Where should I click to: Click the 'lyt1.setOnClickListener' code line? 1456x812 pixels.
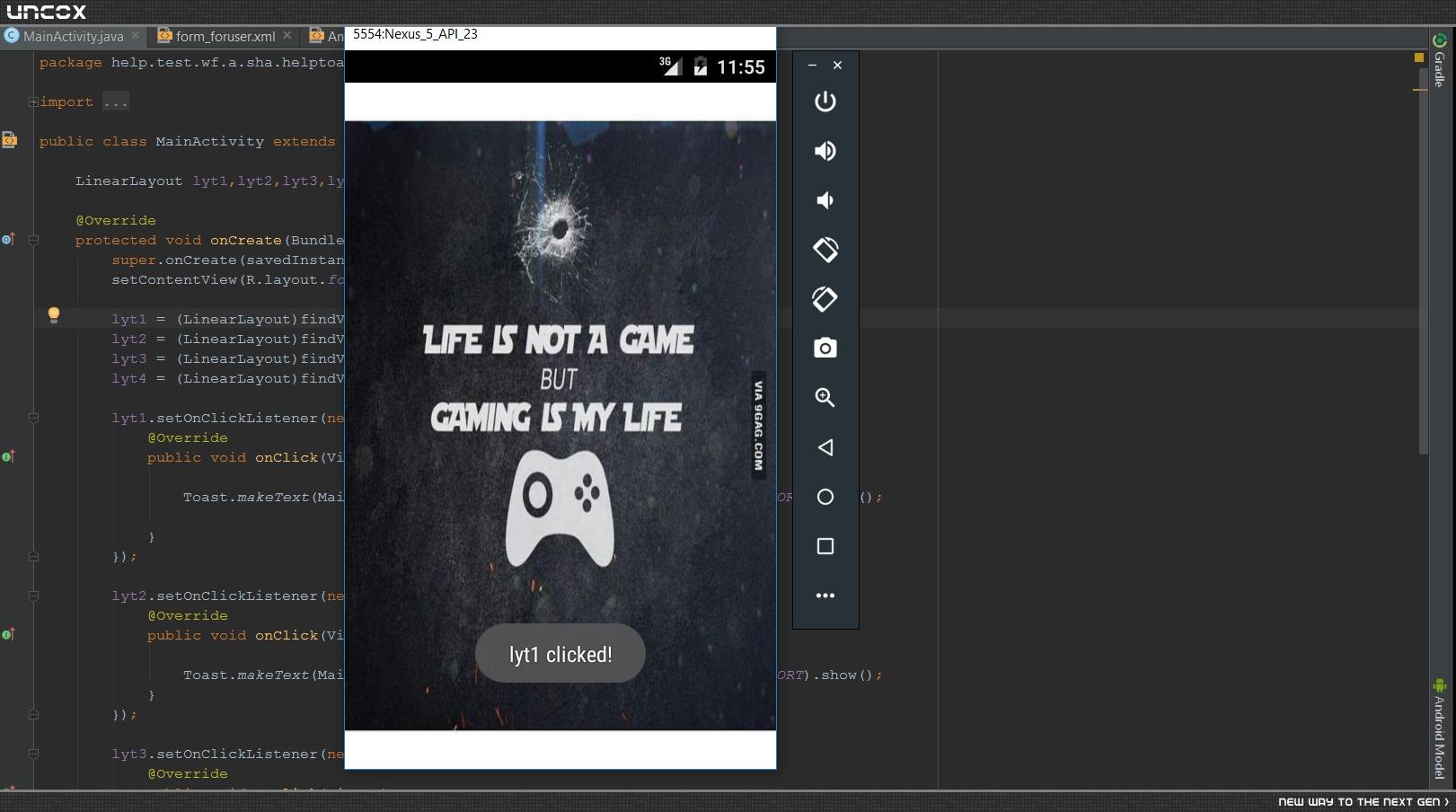(x=228, y=418)
